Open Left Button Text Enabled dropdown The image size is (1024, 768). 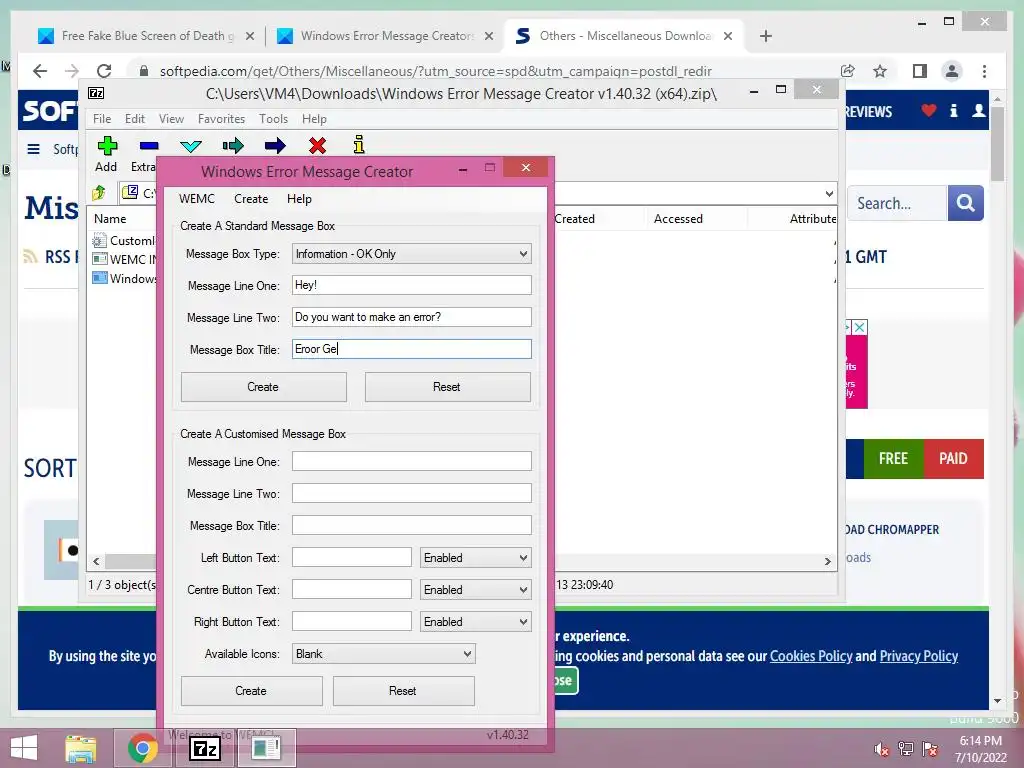[x=475, y=558]
